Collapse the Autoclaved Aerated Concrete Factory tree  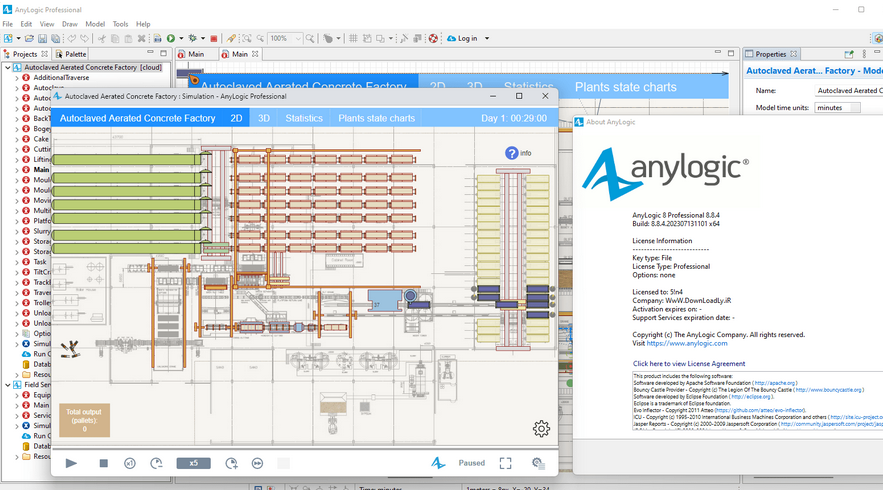tap(8, 67)
